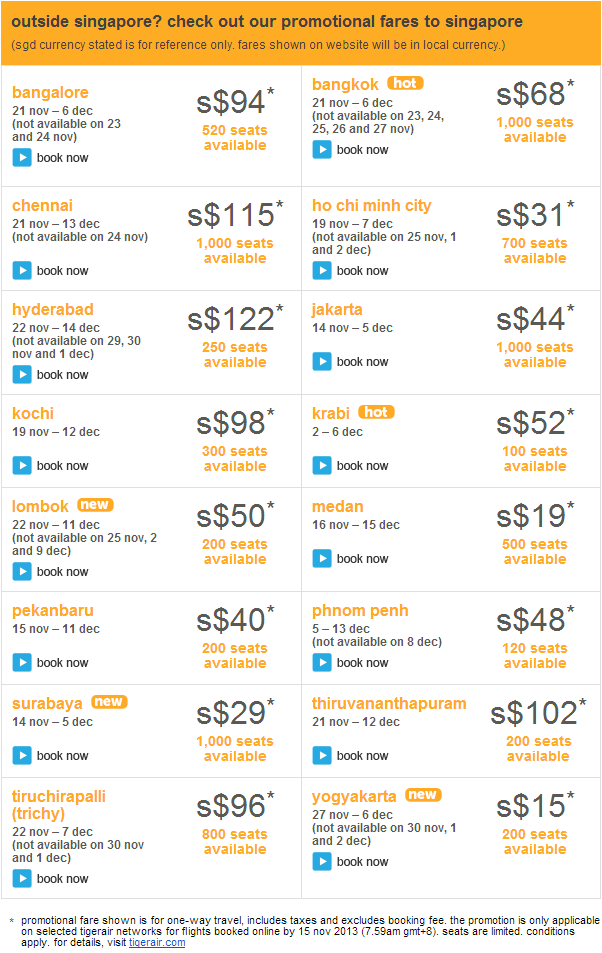Click 'book now' text for Yogyakarta

point(362,861)
